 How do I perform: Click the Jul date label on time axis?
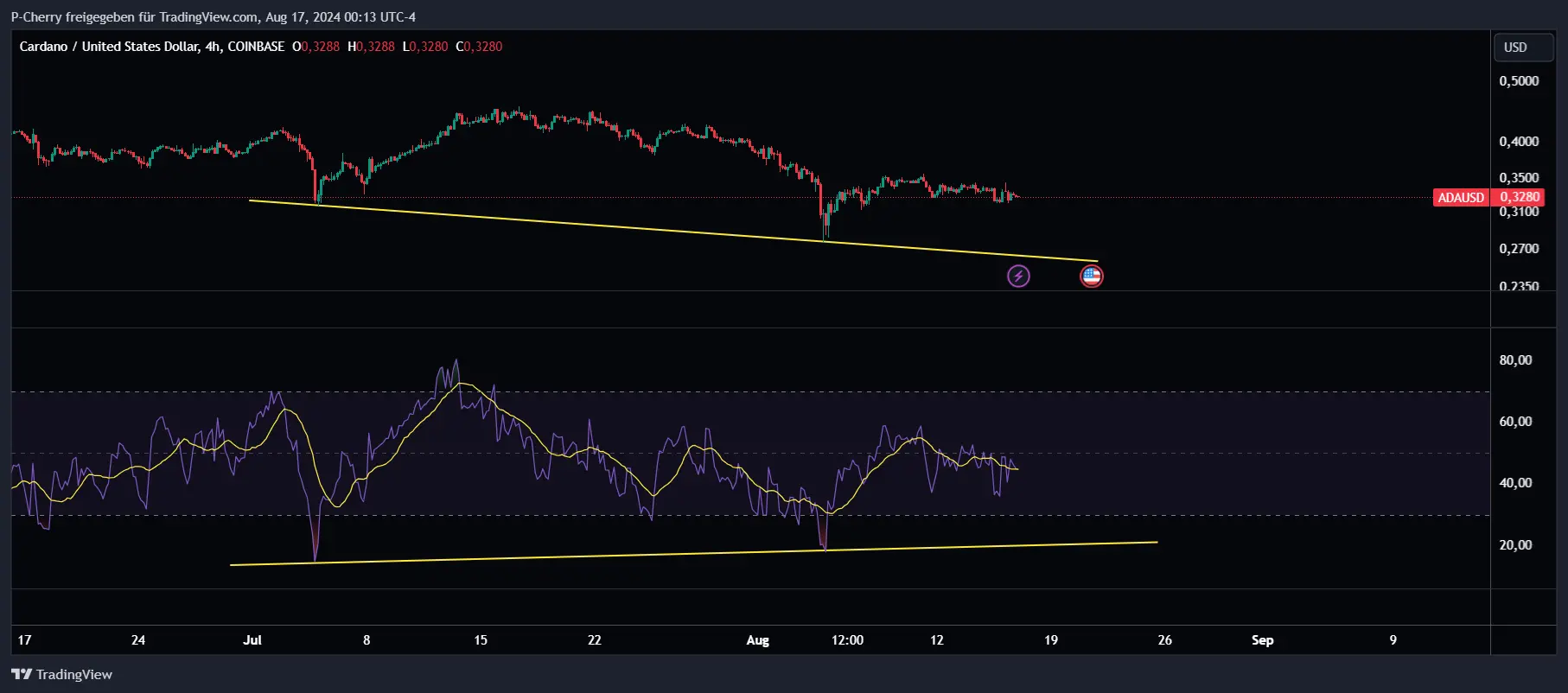click(252, 639)
